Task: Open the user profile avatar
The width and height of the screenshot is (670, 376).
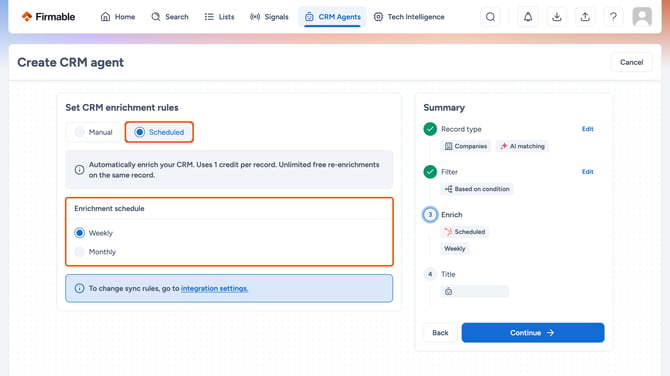Action: 642,17
